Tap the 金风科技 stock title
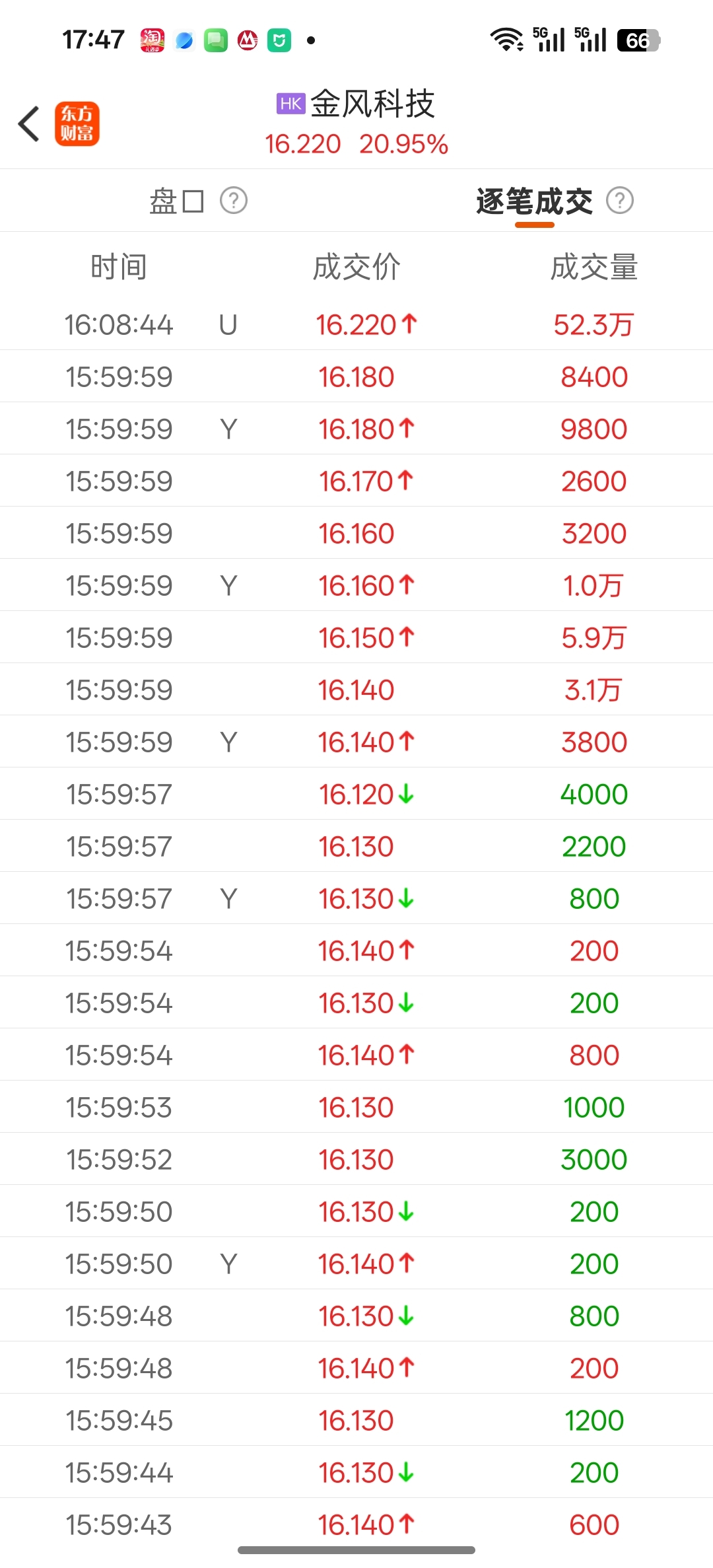 point(372,104)
